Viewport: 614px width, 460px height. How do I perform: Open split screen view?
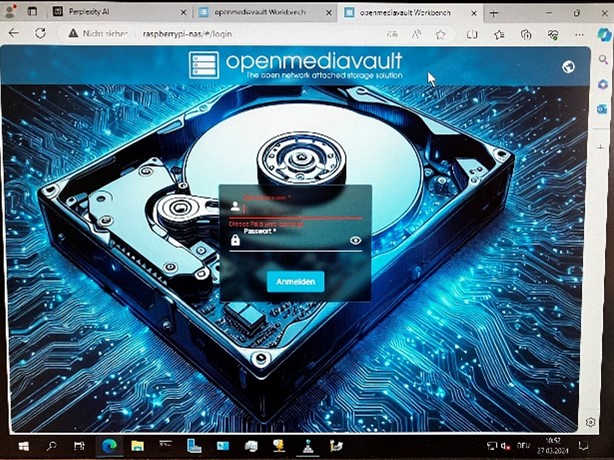(472, 34)
